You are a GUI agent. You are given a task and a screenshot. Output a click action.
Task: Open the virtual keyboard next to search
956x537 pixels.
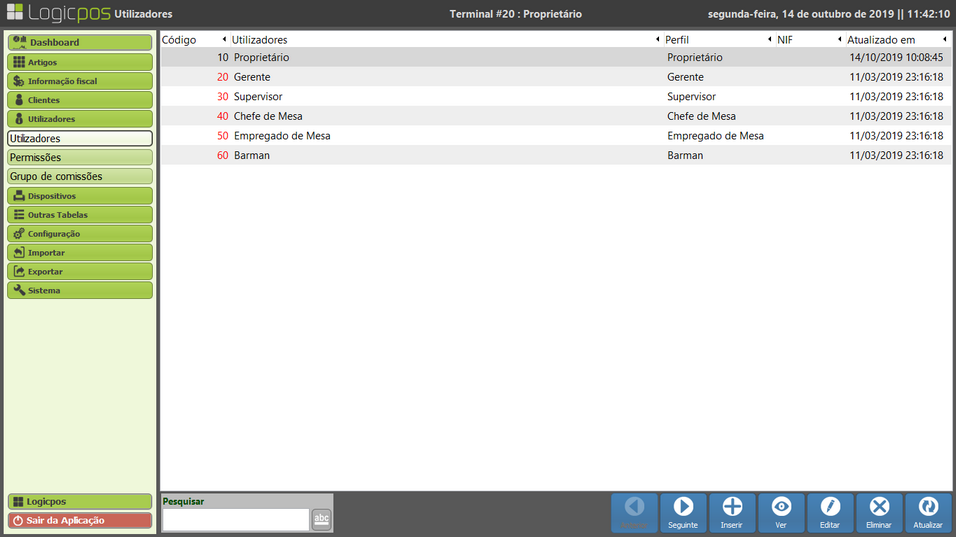pyautogui.click(x=321, y=519)
